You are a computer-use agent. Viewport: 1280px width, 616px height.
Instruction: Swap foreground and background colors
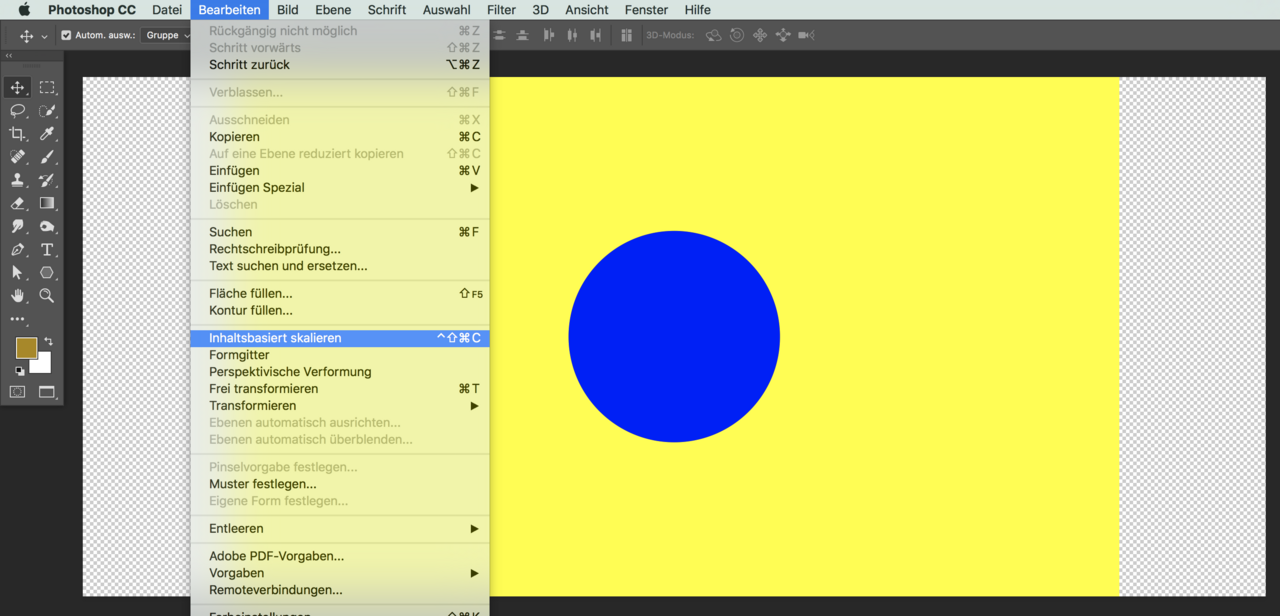[48, 342]
